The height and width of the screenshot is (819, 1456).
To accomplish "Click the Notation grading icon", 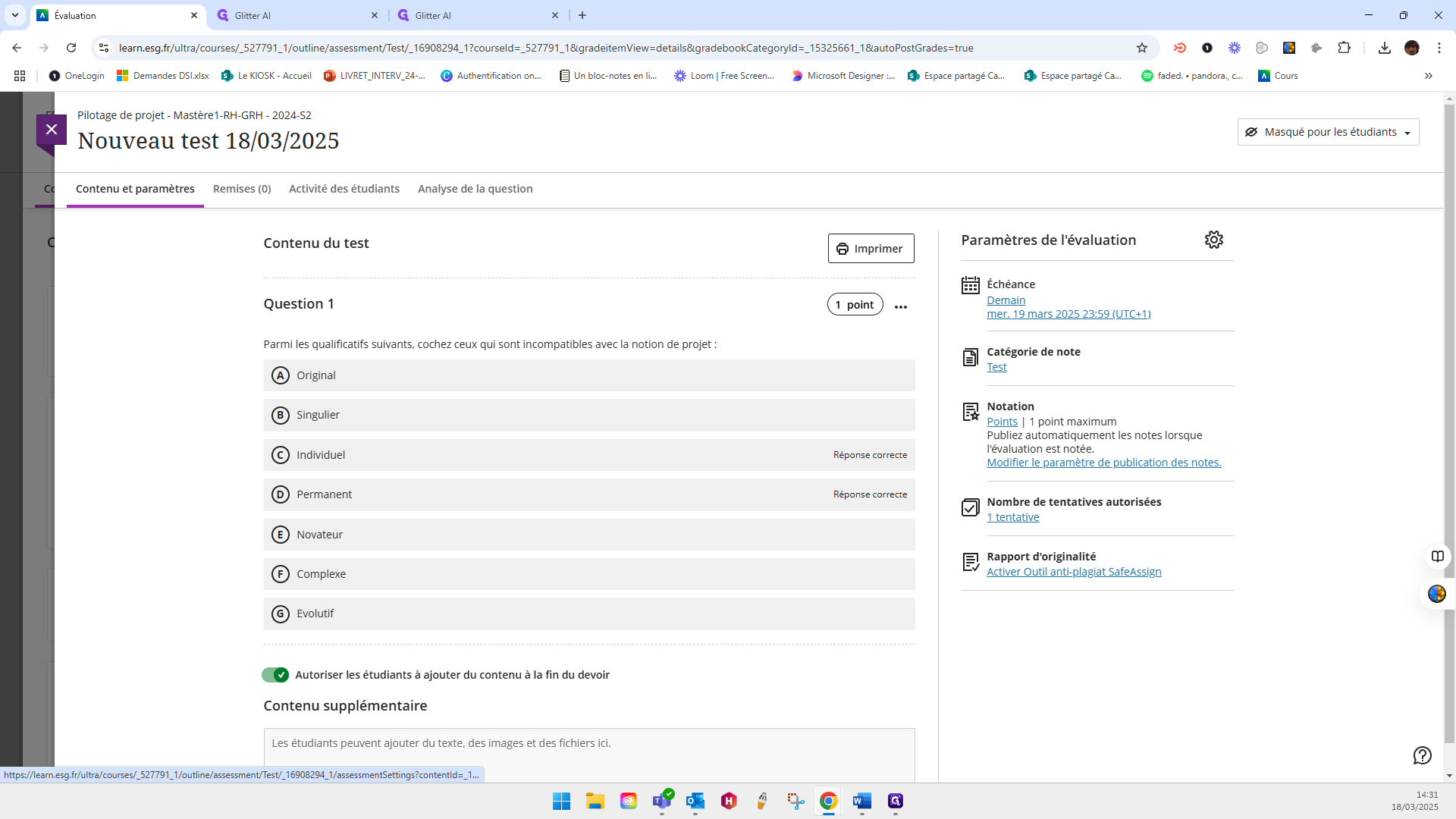I will coord(970,412).
